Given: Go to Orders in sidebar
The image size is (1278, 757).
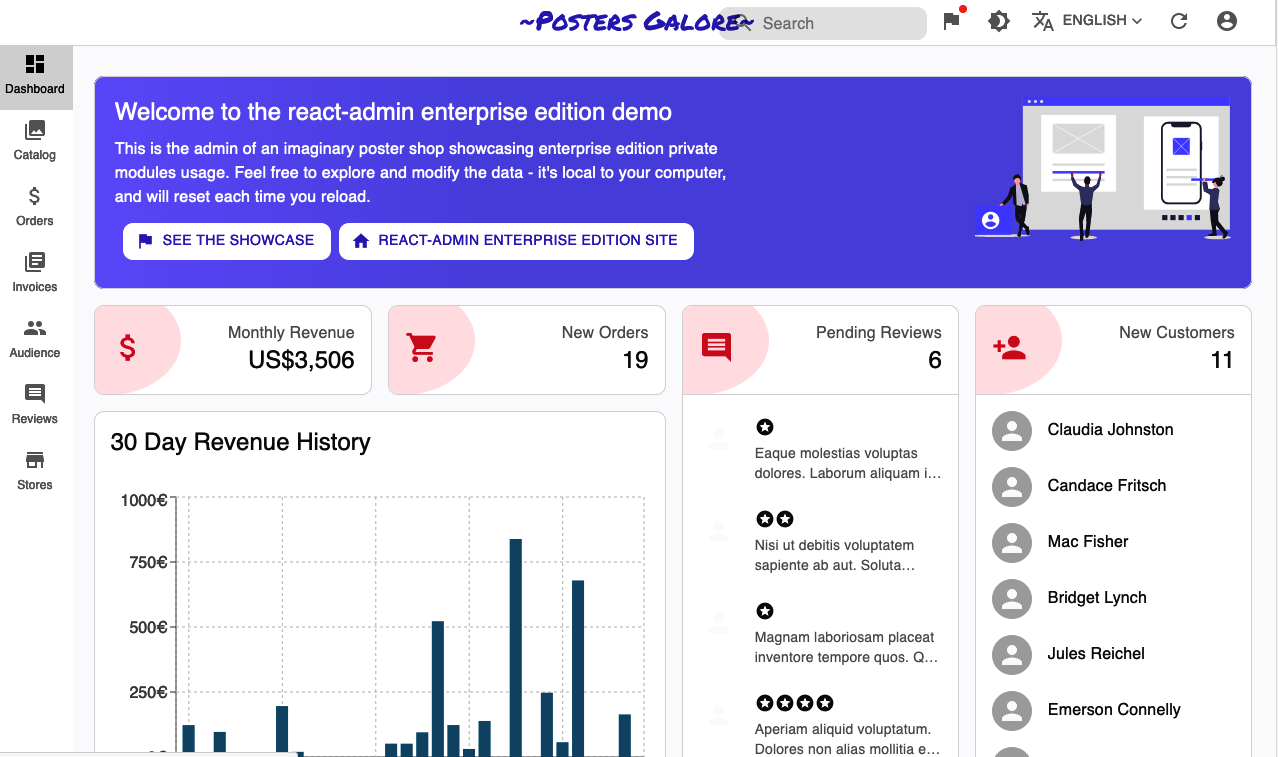Looking at the screenshot, I should point(35,208).
